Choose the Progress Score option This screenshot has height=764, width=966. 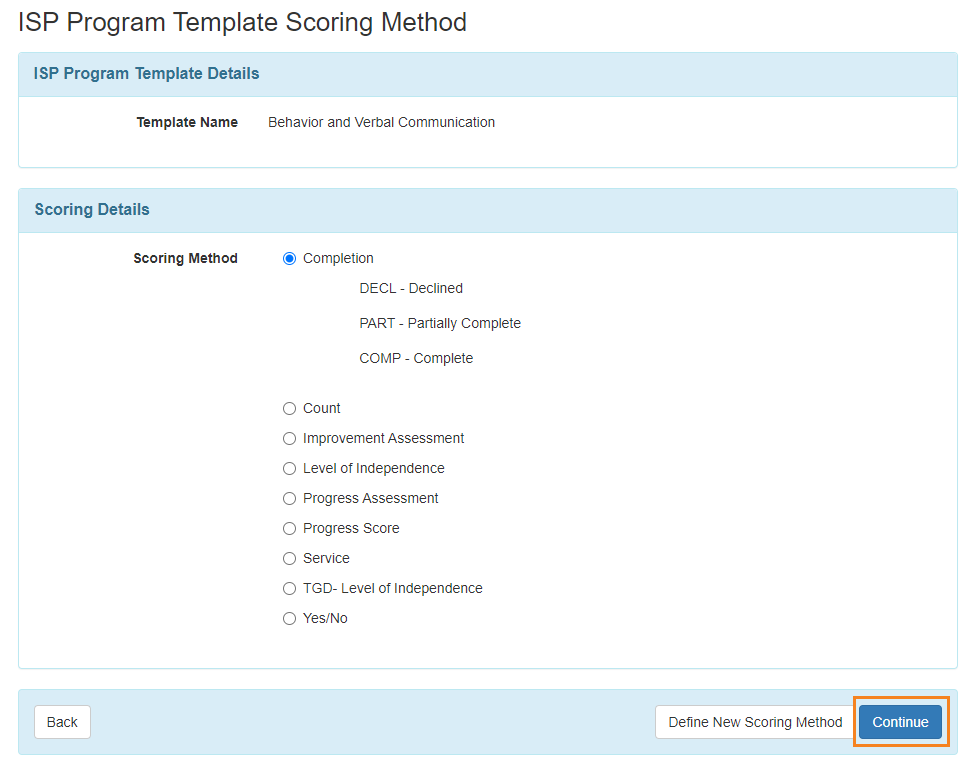289,529
